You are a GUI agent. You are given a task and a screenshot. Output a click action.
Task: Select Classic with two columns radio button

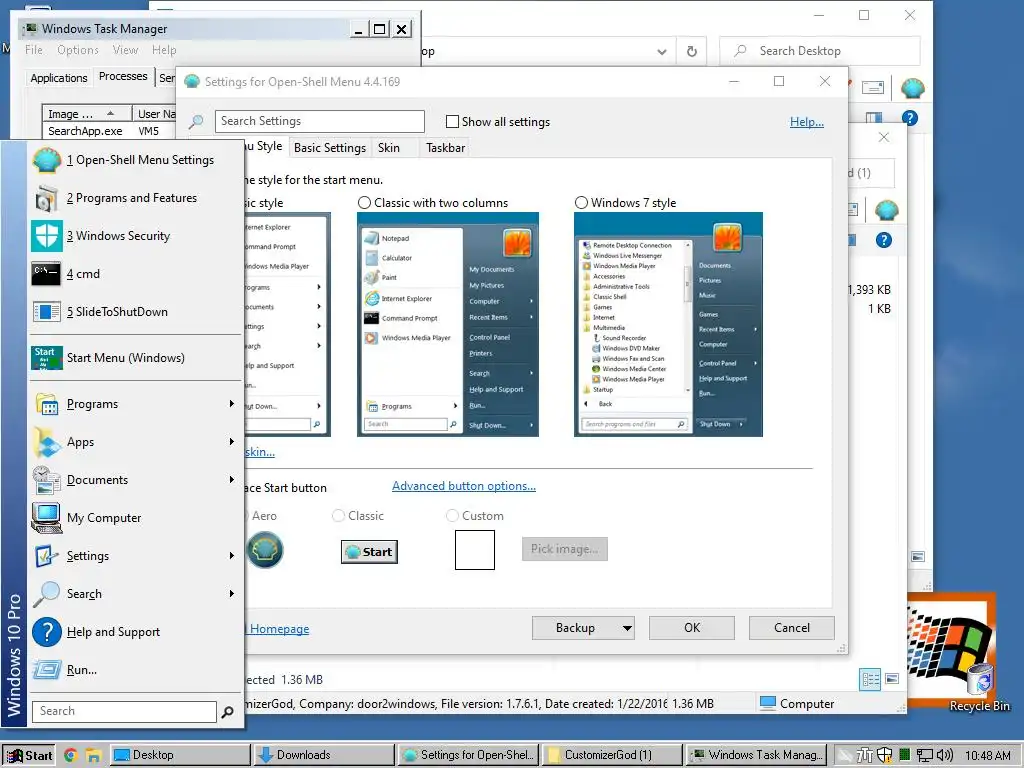coord(364,203)
